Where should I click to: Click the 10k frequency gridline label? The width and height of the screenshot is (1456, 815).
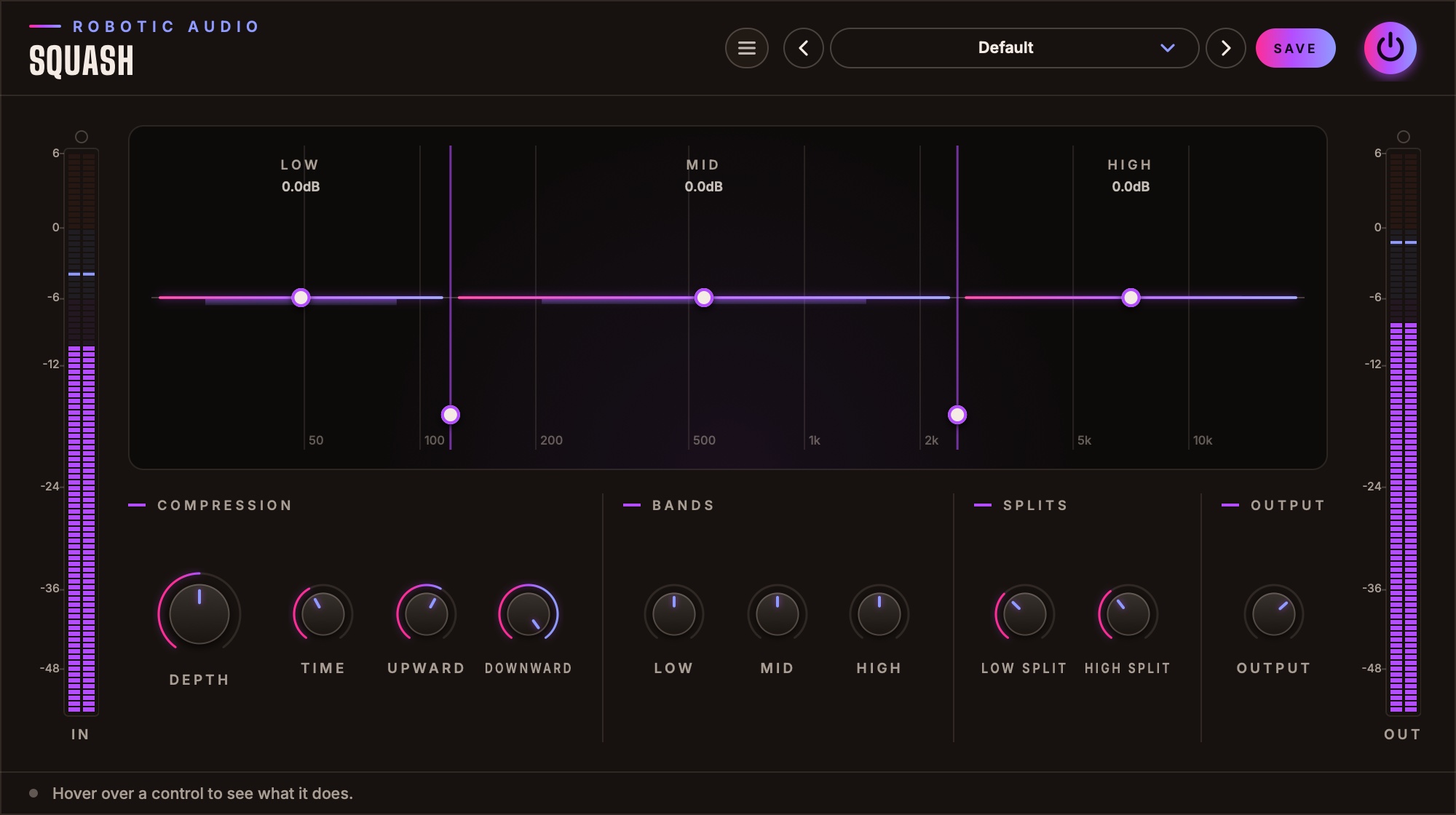tap(1203, 440)
